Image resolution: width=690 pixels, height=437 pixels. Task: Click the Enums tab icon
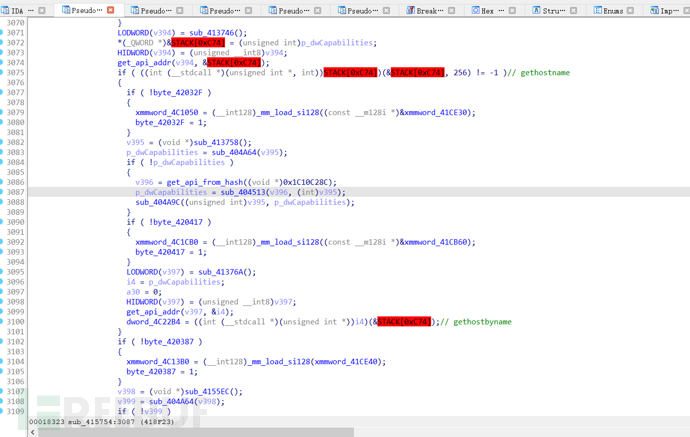[x=597, y=10]
